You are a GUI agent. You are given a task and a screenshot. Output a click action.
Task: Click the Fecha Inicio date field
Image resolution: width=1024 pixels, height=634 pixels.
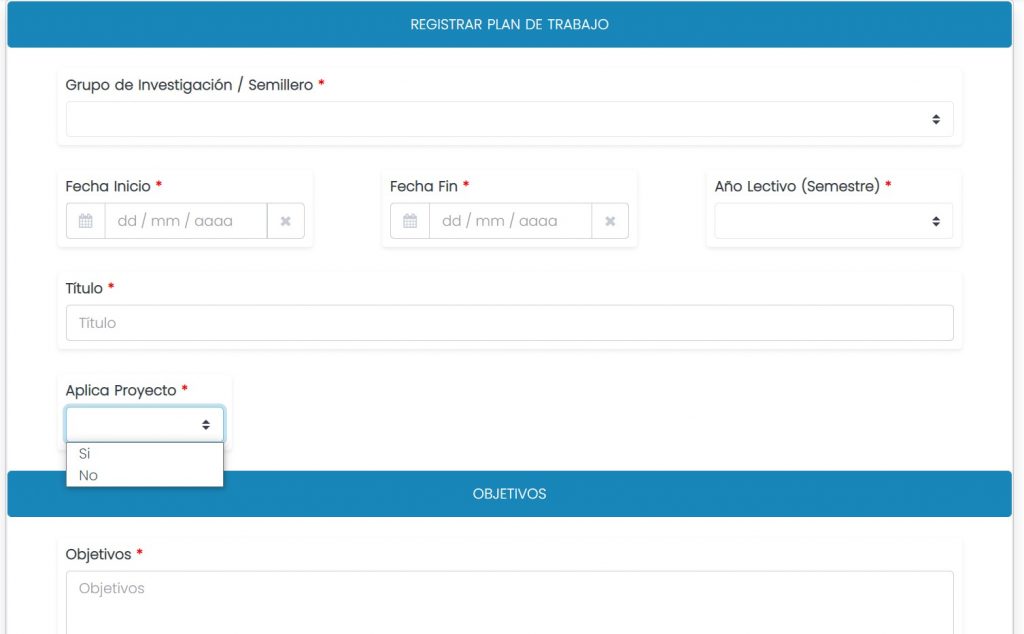tap(185, 221)
